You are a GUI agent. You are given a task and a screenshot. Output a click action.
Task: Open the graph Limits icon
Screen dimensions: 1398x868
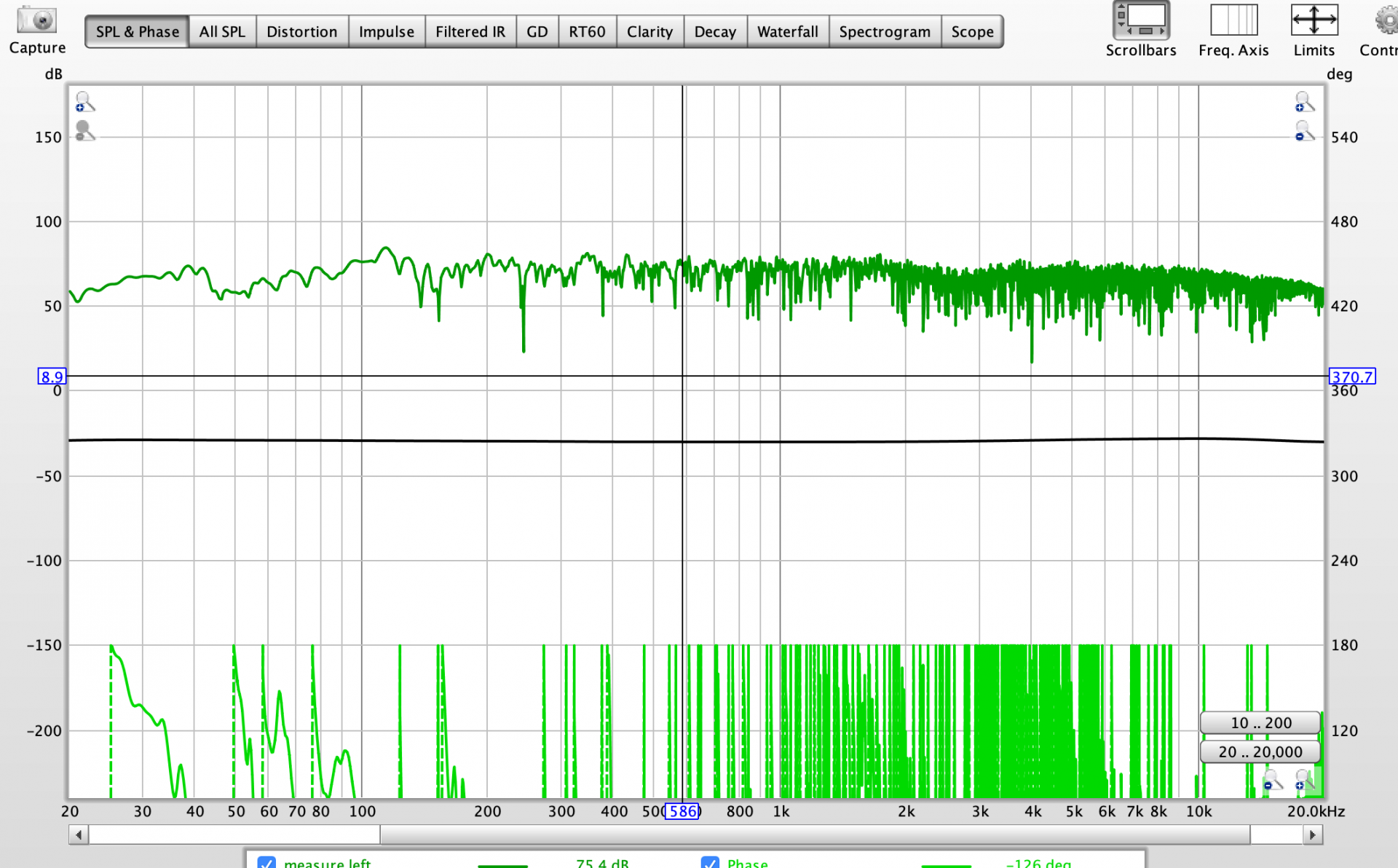(1314, 21)
